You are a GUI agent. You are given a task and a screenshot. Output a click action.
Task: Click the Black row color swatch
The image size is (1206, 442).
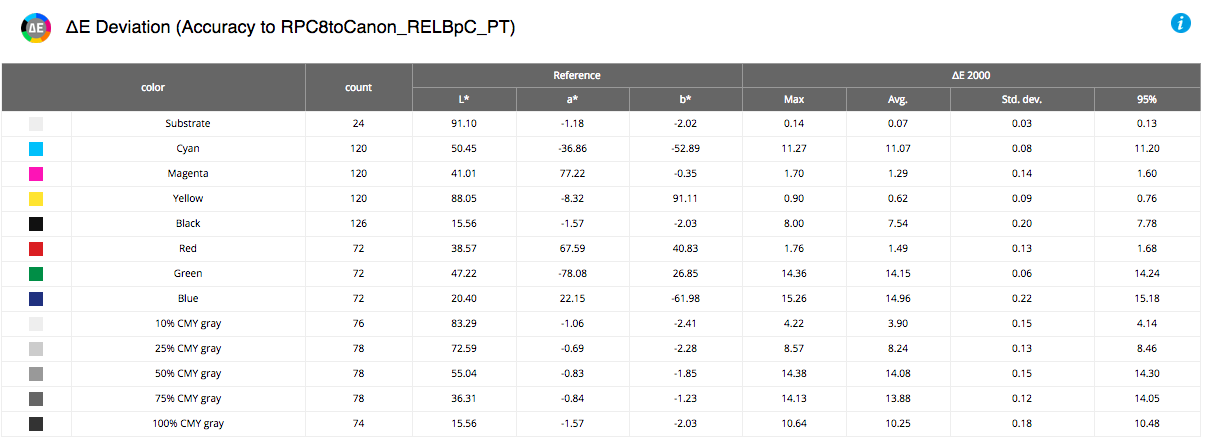click(x=36, y=224)
